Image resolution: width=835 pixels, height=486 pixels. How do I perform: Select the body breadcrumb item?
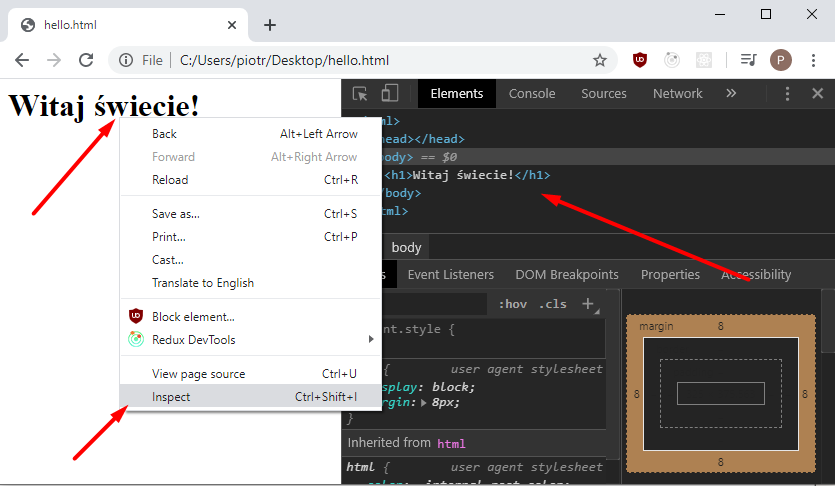pos(406,248)
